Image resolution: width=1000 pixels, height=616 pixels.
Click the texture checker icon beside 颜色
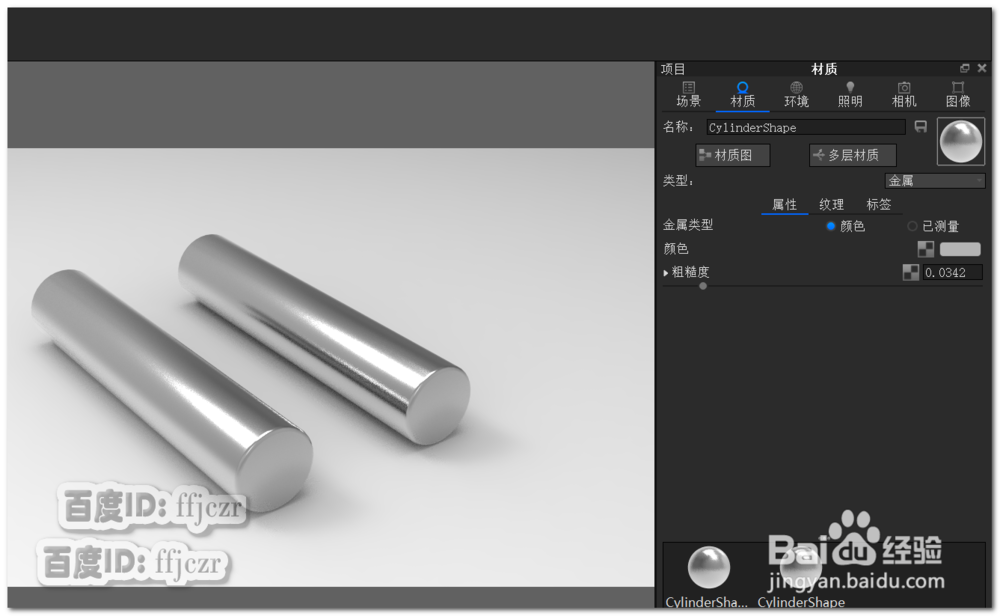point(925,249)
